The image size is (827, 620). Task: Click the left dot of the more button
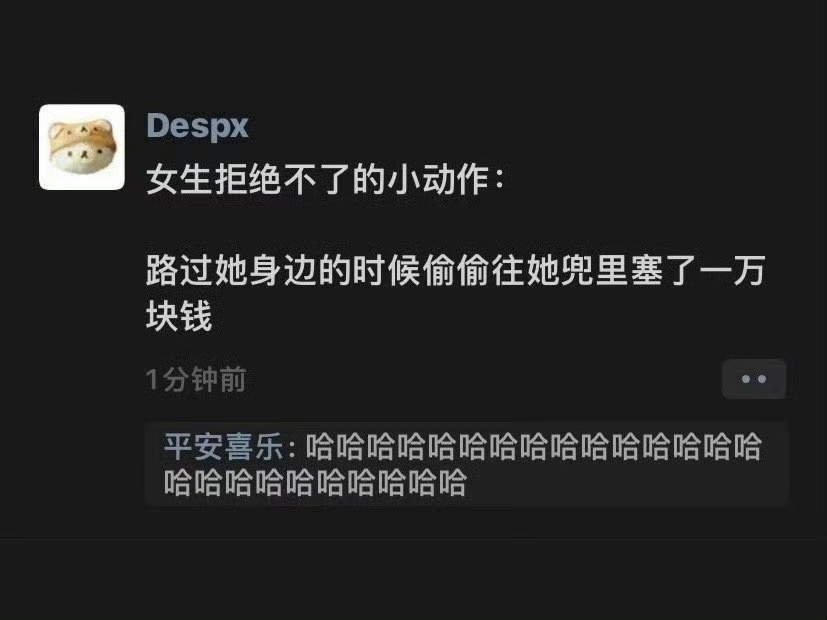(x=746, y=379)
